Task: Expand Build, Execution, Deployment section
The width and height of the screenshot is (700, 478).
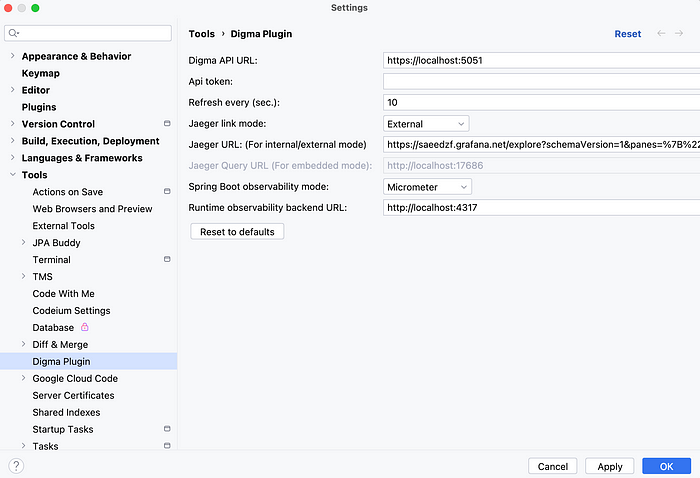Action: point(12,141)
